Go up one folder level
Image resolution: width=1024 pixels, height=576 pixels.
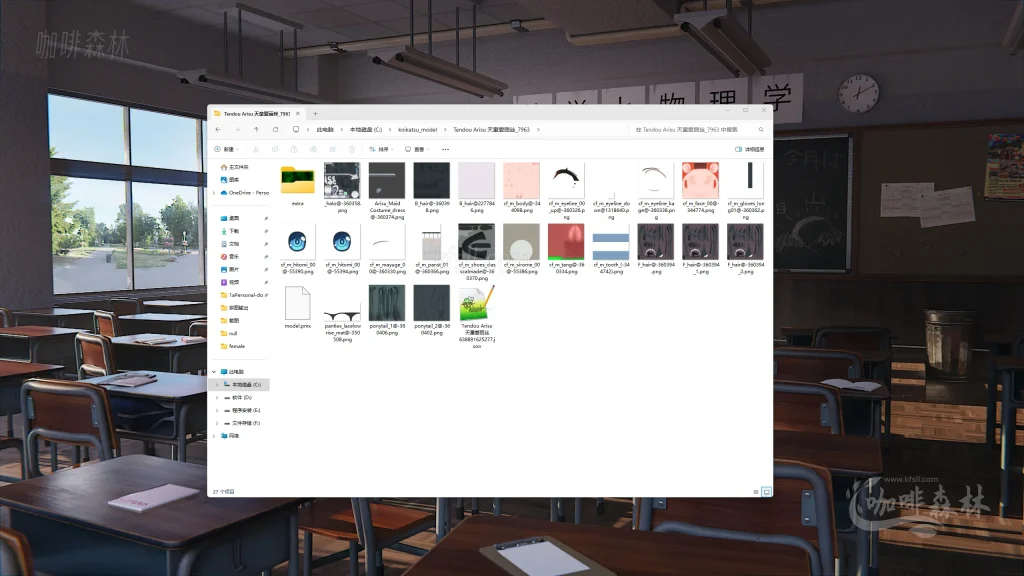[x=256, y=129]
